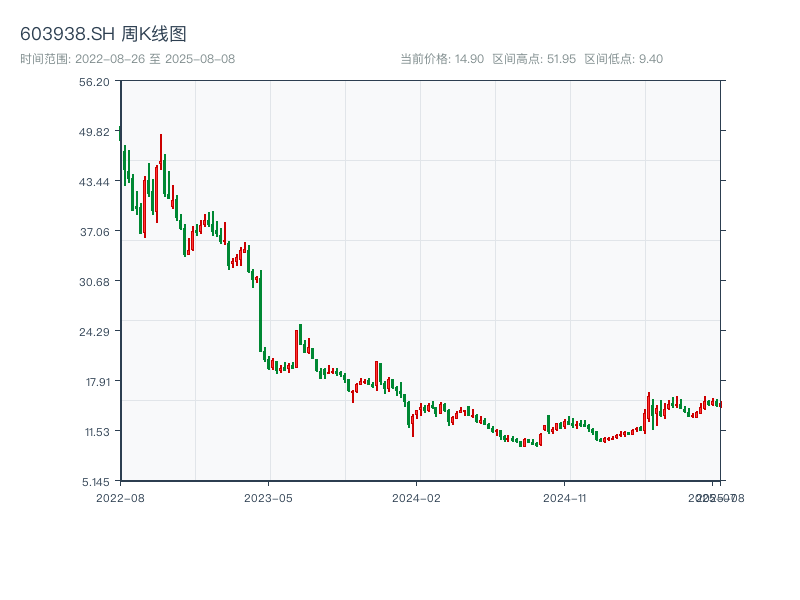Click the 603938.SH 周K线图 chart title
The width and height of the screenshot is (800, 600).
103,34
